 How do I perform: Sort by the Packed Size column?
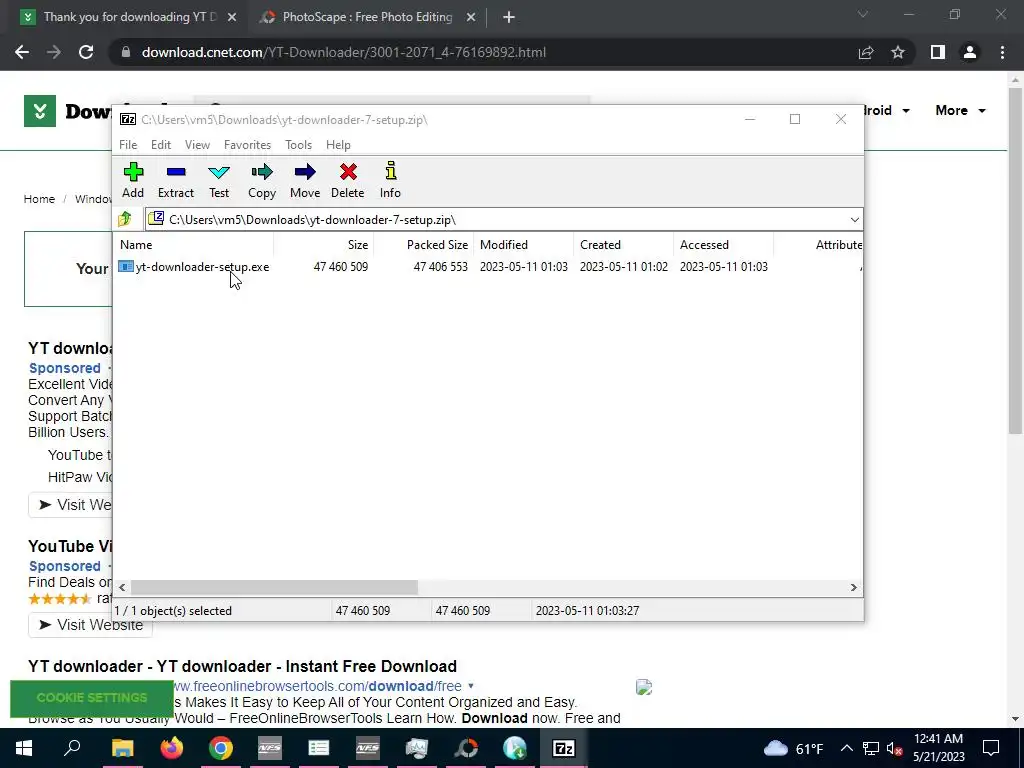[424, 245]
